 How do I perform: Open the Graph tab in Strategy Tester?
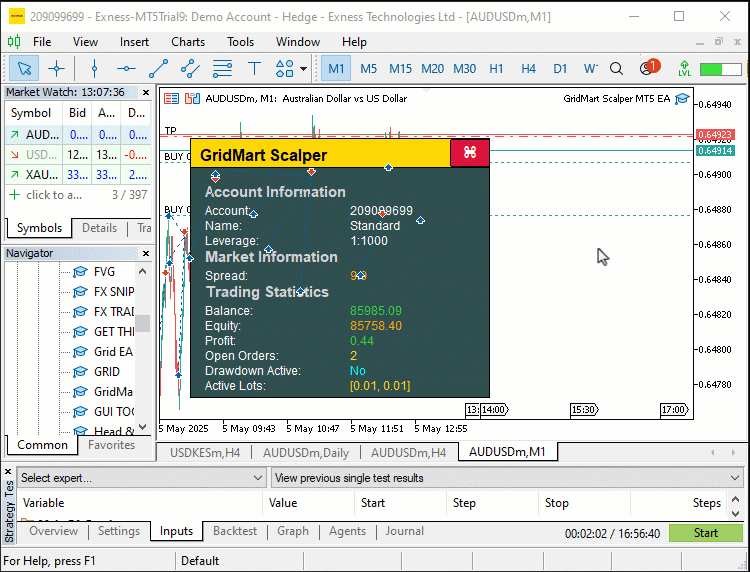point(293,531)
